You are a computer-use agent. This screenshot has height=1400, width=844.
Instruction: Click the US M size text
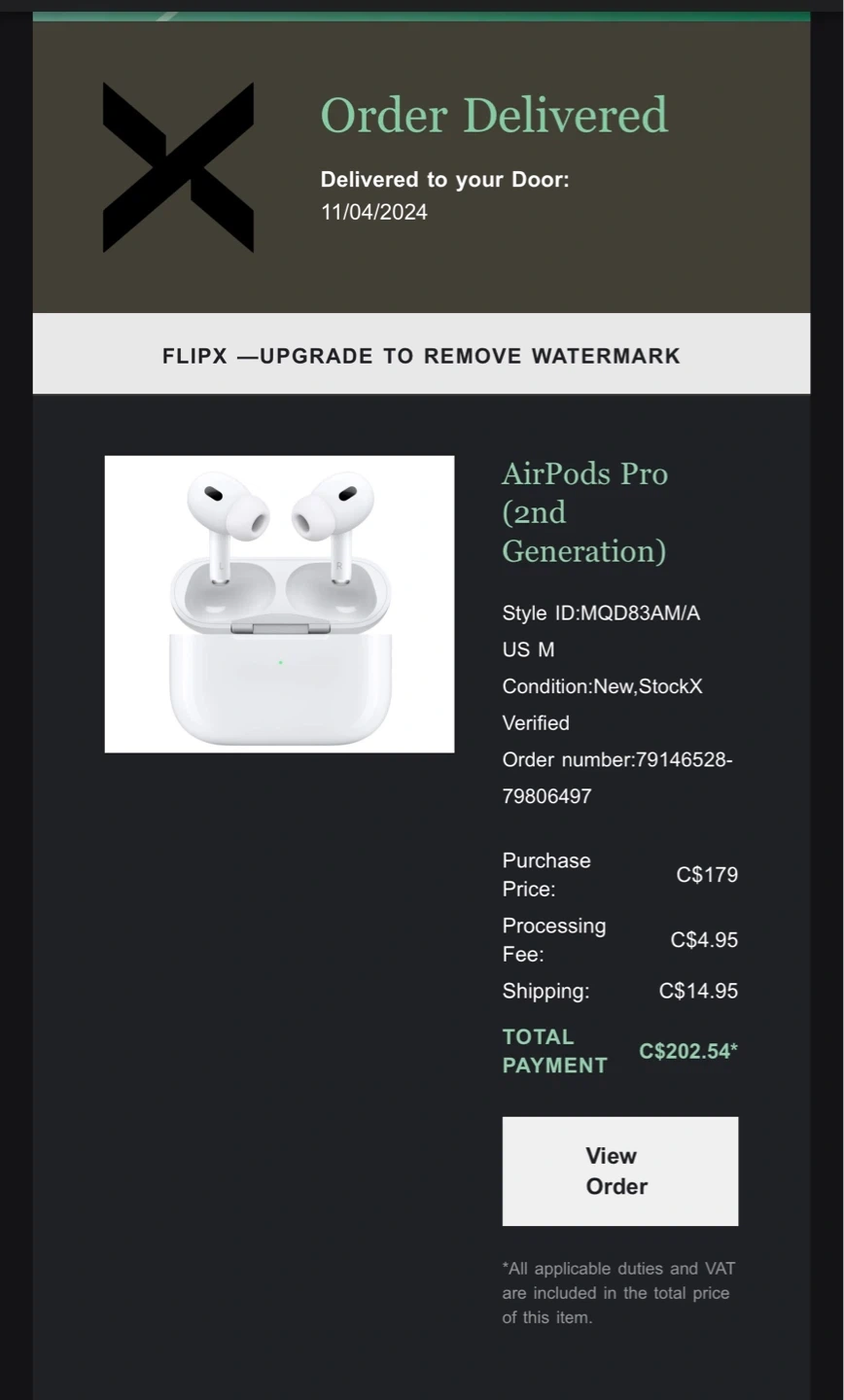528,650
